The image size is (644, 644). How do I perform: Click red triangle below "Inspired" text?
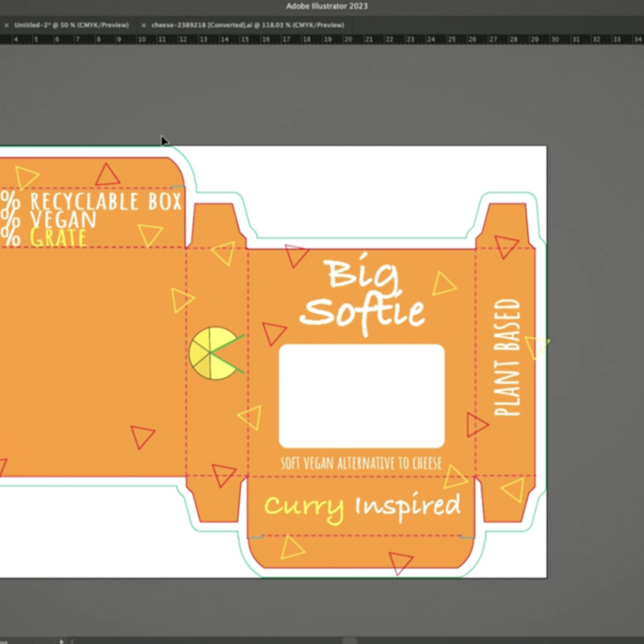tap(401, 563)
